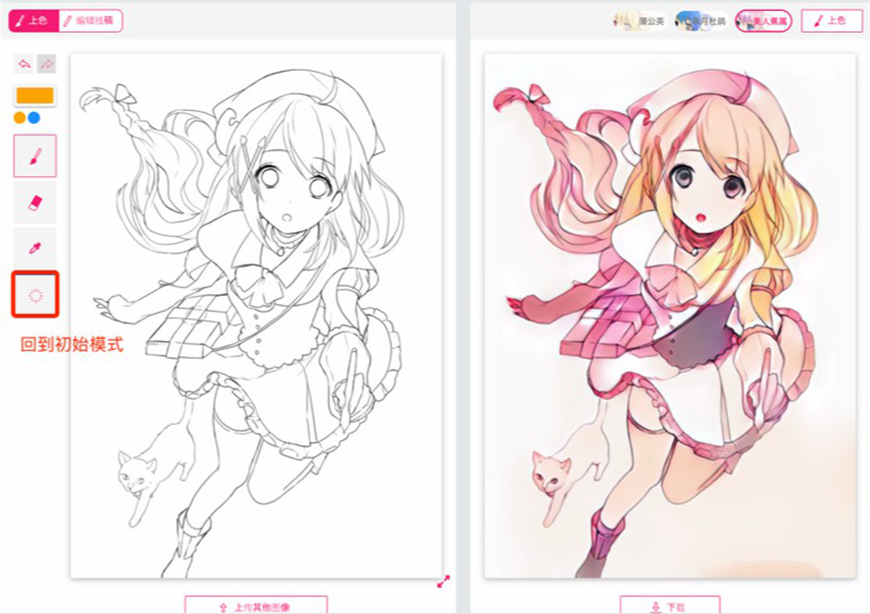870x614 pixels.
Task: Choose the small orange color dot
Action: 20,118
